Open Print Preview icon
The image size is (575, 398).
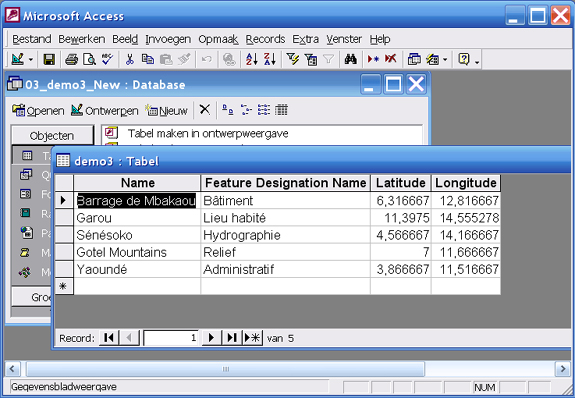(x=89, y=59)
